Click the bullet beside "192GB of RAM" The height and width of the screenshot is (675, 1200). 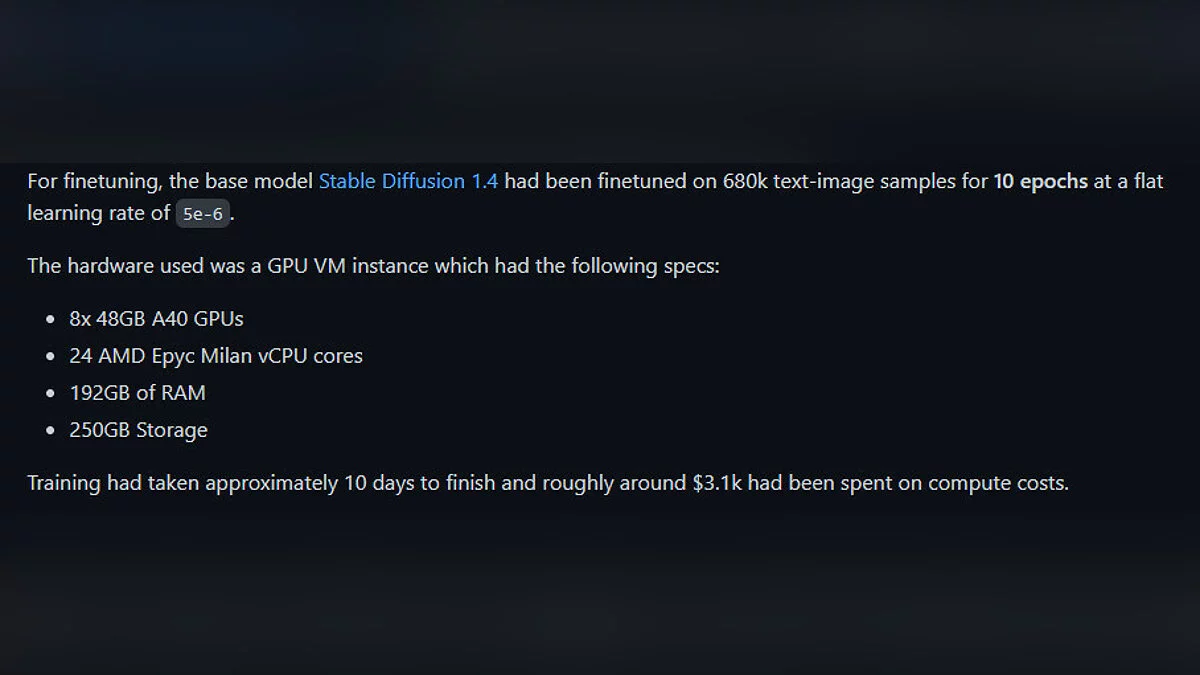pos(51,394)
